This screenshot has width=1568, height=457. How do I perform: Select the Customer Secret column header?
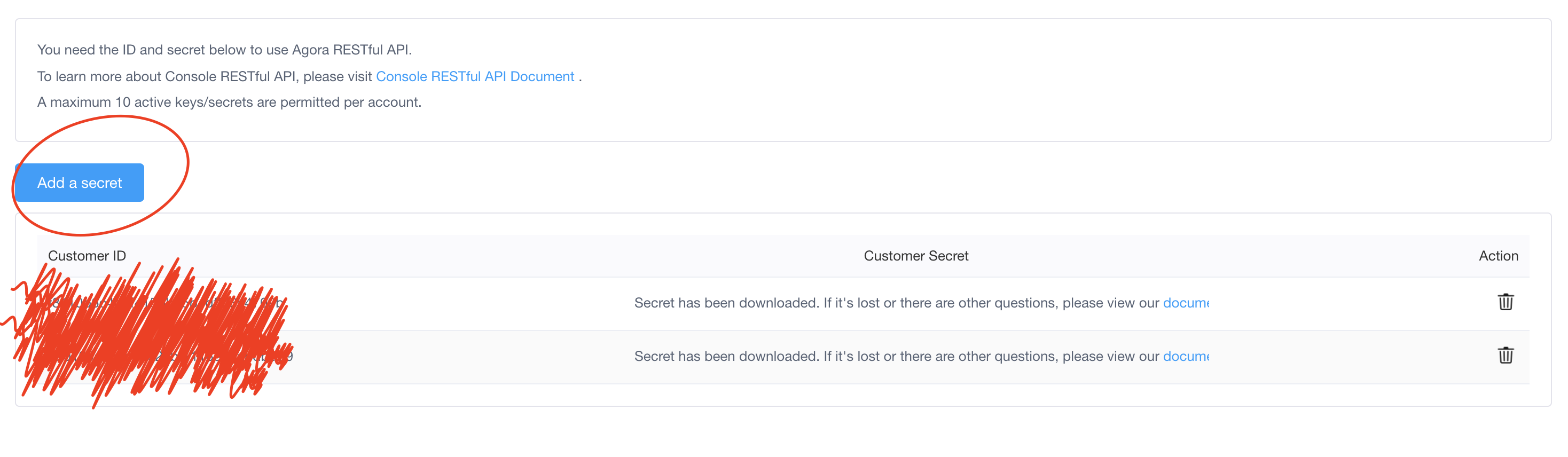[915, 256]
